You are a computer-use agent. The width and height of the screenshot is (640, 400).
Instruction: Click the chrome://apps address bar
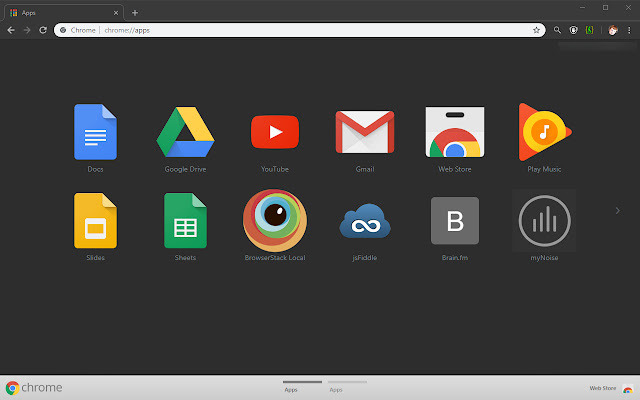(x=300, y=30)
